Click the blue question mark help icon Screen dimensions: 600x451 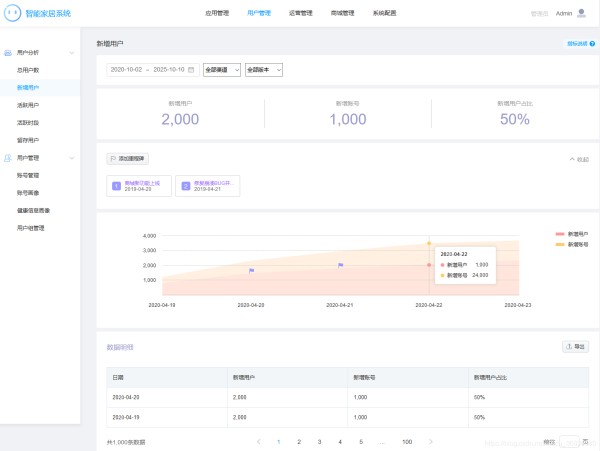point(592,44)
